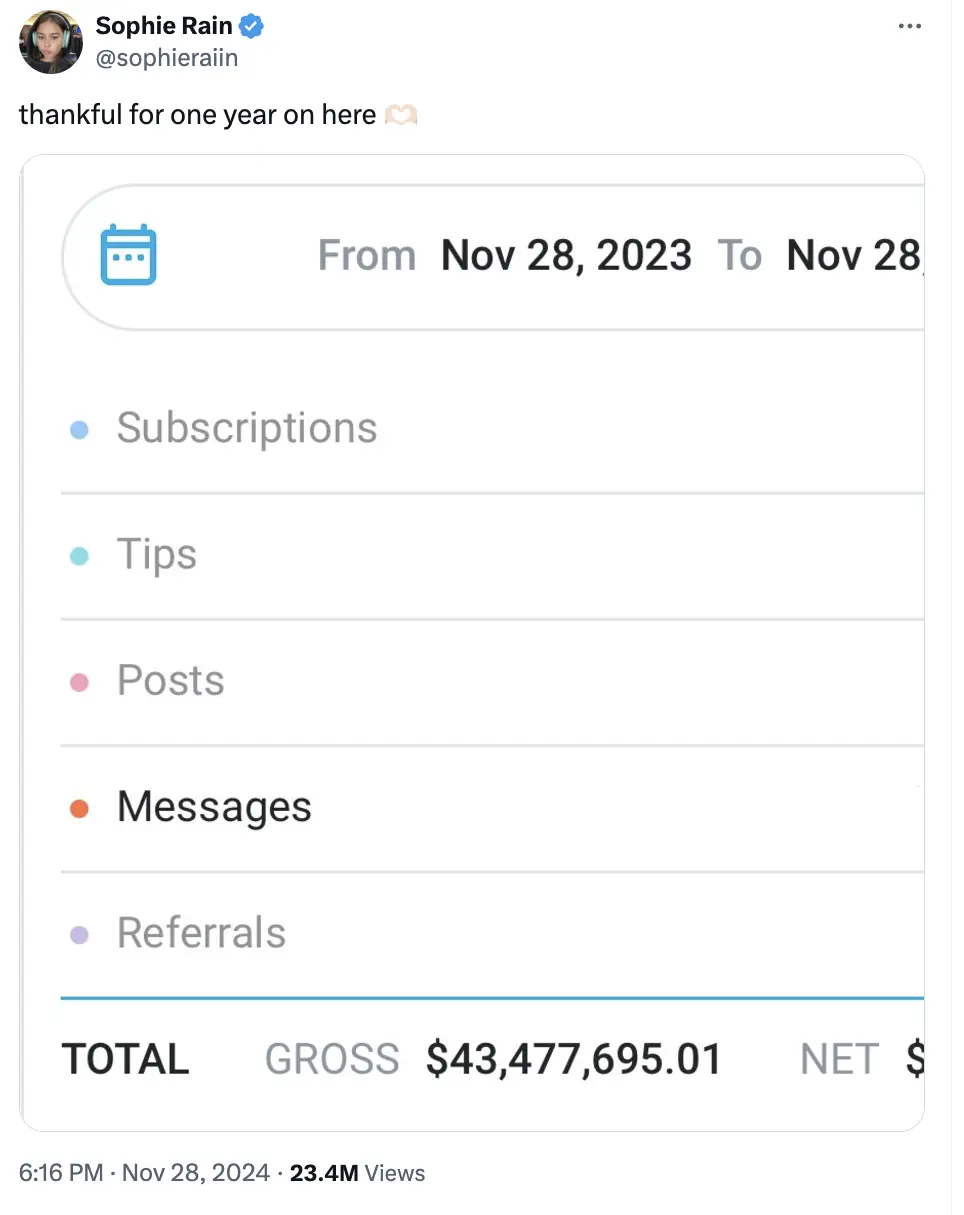Click the 23.4M Views count
Image resolution: width=964 pixels, height=1215 pixels.
[x=357, y=1173]
